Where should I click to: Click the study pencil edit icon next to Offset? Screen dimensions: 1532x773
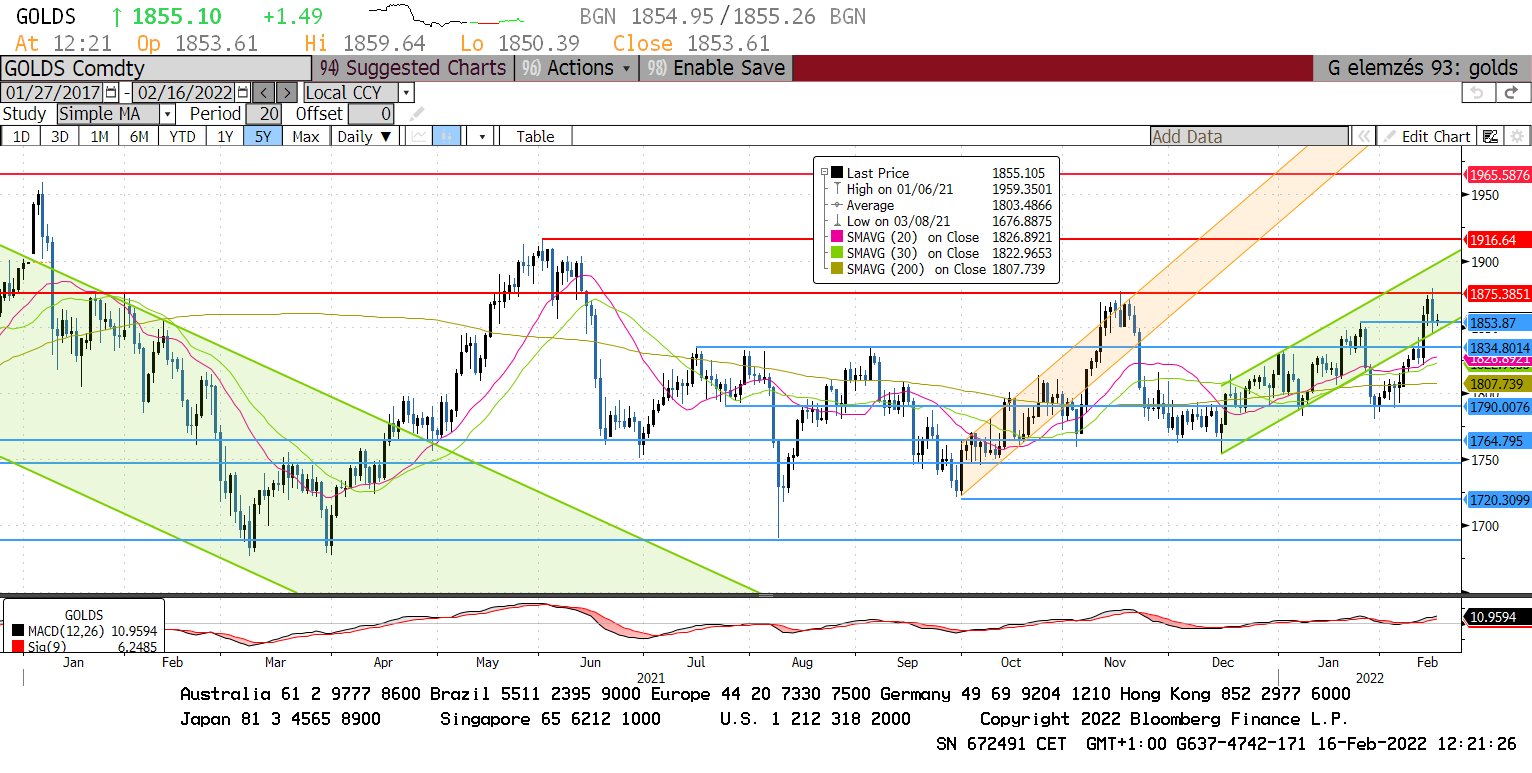(416, 114)
